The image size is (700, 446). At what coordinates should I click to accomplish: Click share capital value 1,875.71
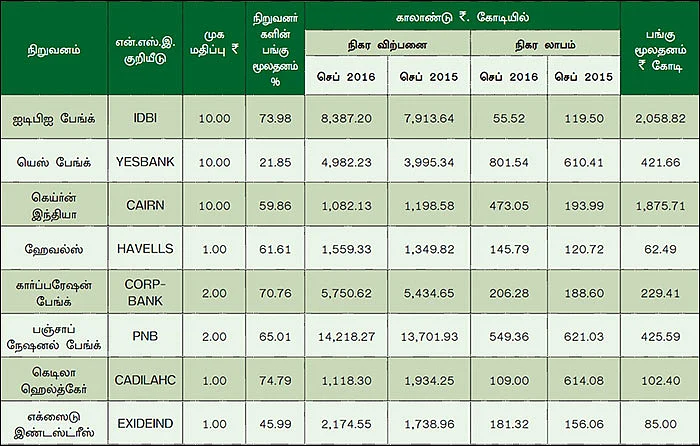[x=660, y=206]
